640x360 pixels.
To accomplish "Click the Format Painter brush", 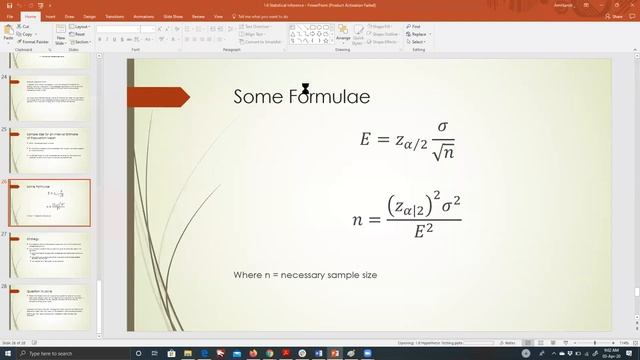I will (x=33, y=42).
